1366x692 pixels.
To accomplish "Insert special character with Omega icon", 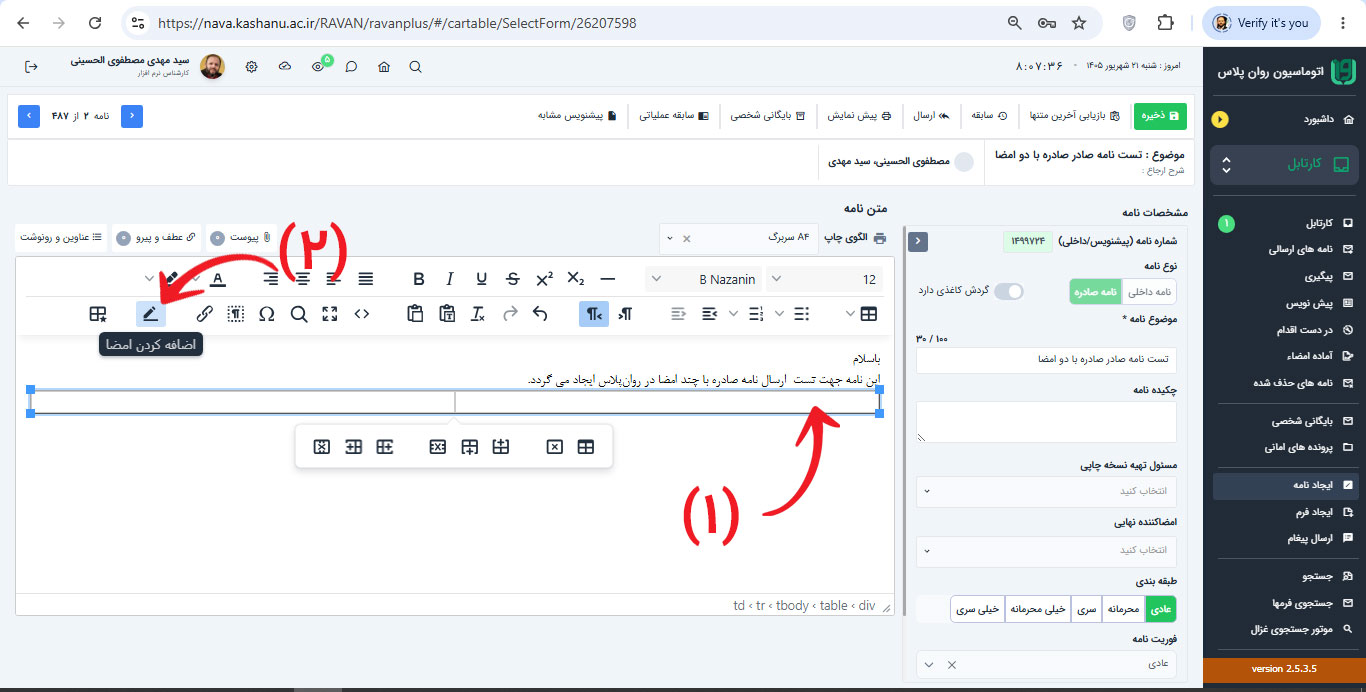I will [267, 314].
